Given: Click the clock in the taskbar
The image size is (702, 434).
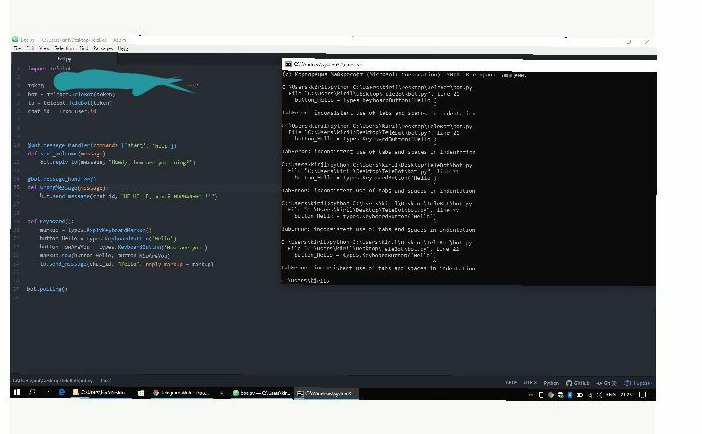Looking at the screenshot, I should coord(626,395).
